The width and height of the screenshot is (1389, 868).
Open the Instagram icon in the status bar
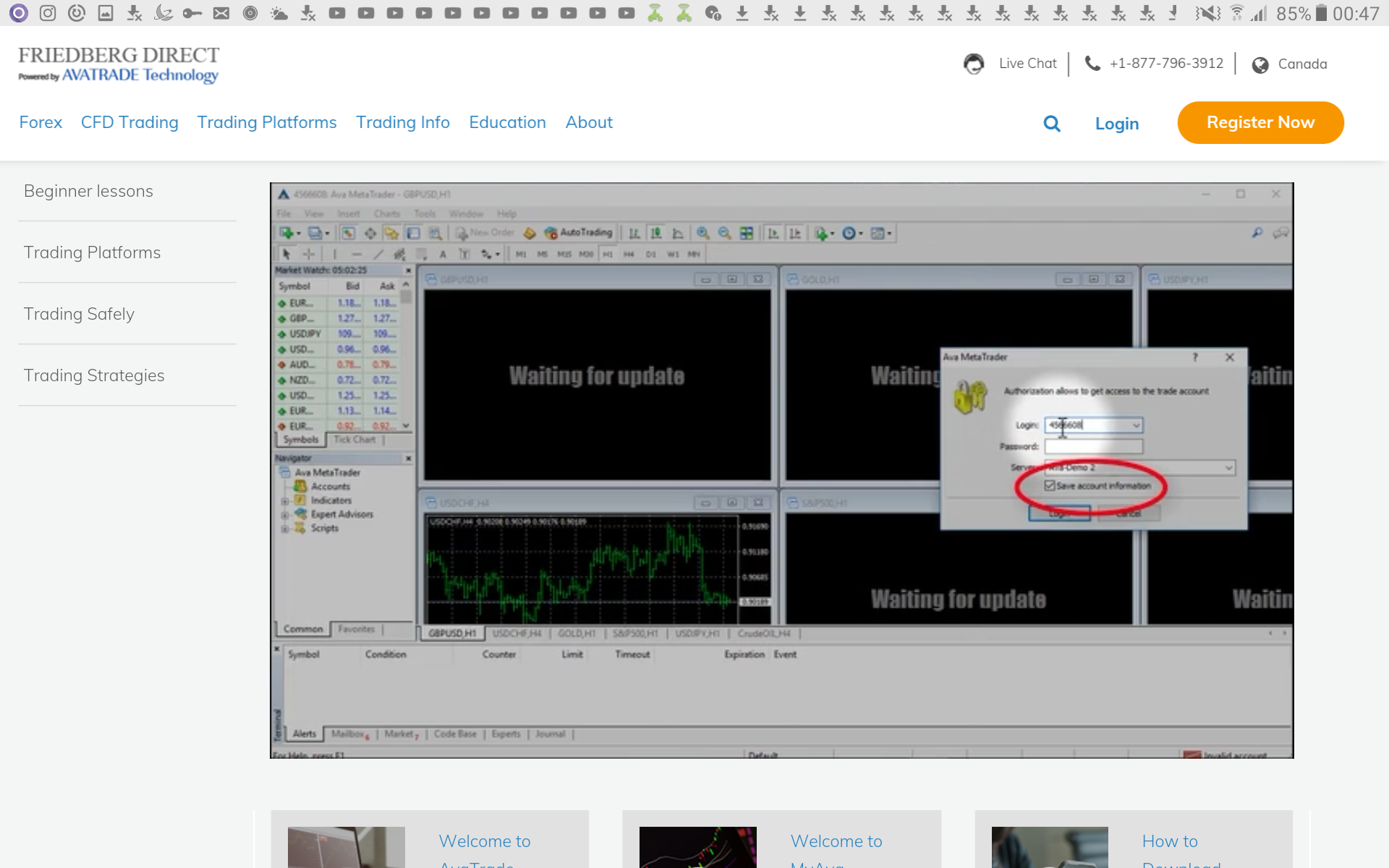[48, 13]
